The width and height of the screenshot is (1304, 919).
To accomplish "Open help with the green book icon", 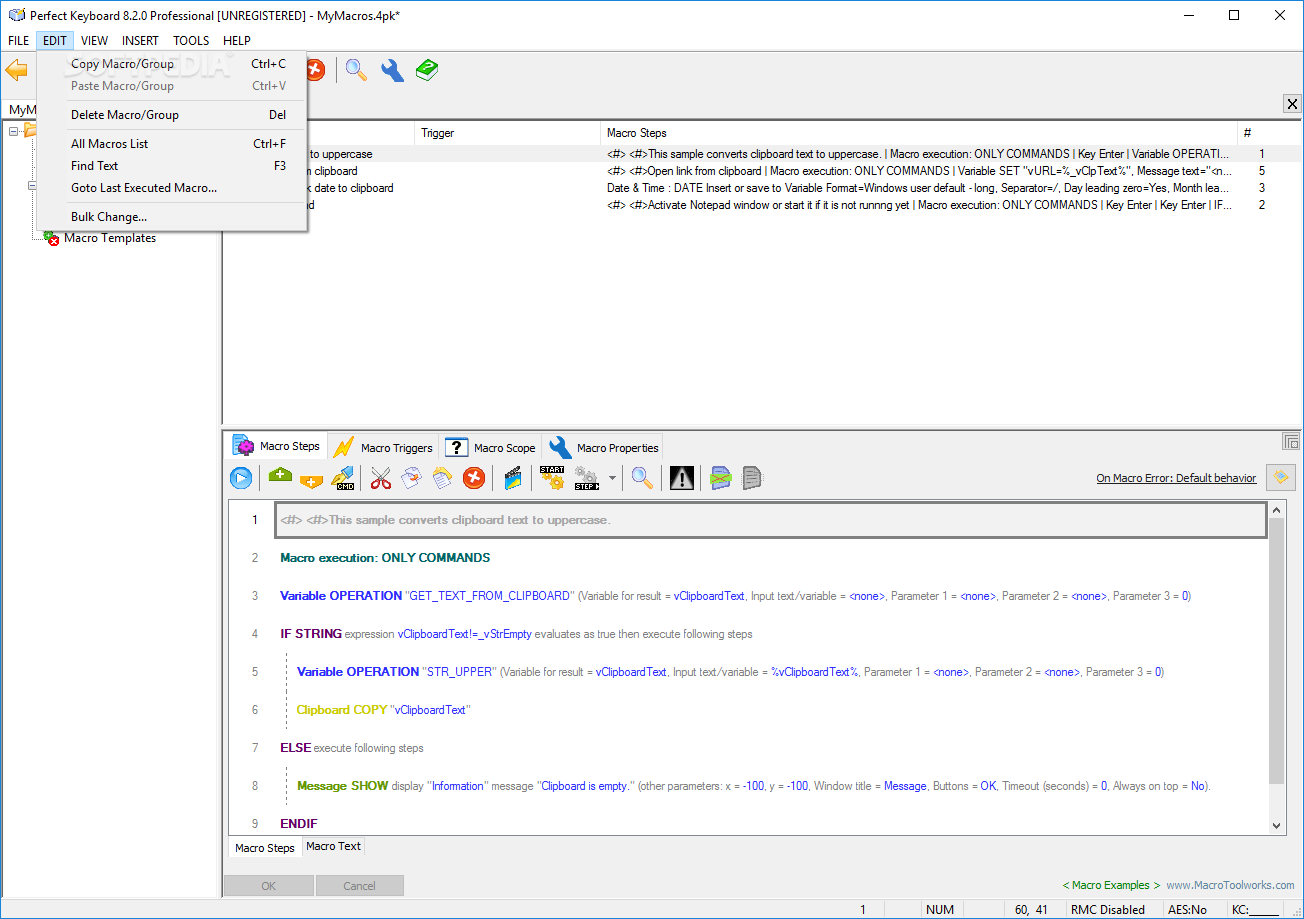I will 427,70.
